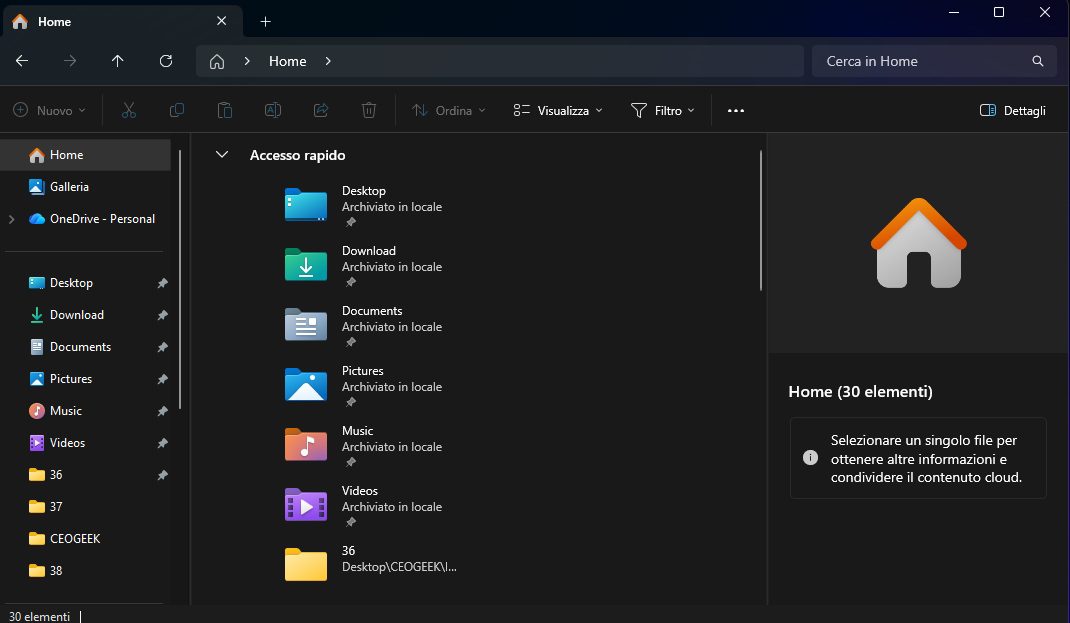1070x623 pixels.
Task: Click the "Home (30 elementi)" heading
Action: point(861,392)
